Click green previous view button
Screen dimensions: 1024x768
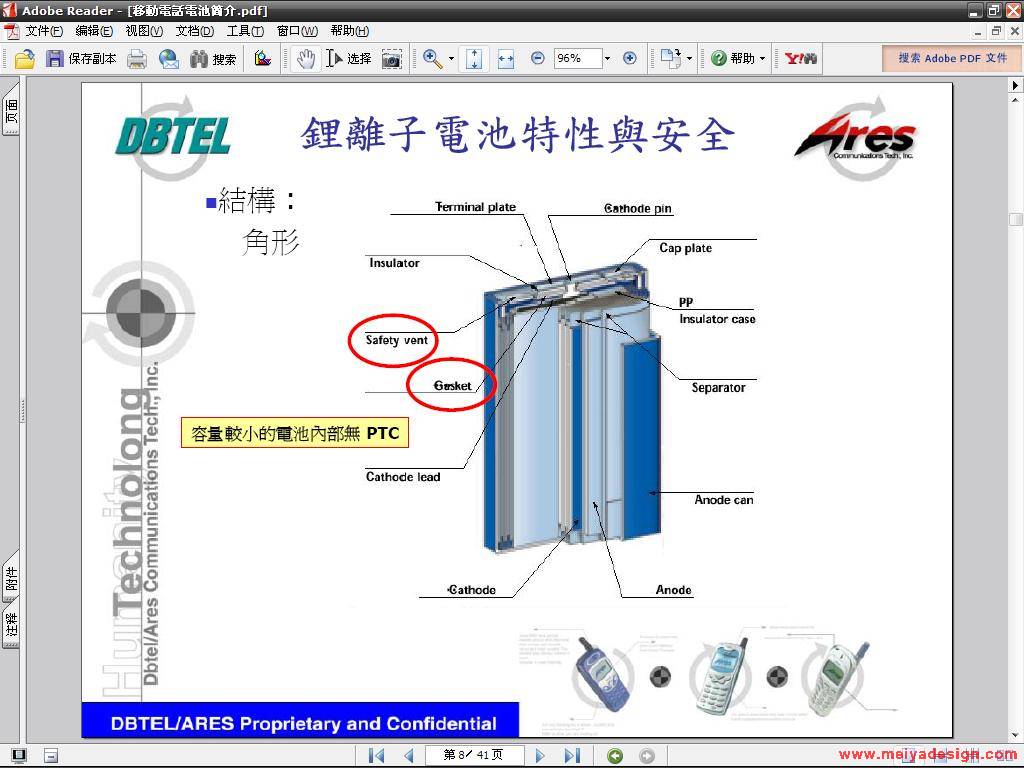(615, 756)
